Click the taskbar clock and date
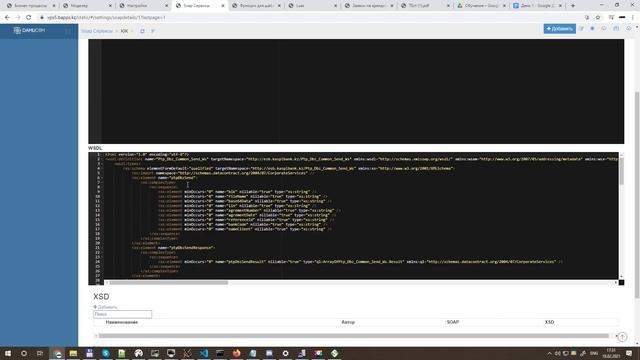Screen dimensions: 640x360 tap(611, 353)
